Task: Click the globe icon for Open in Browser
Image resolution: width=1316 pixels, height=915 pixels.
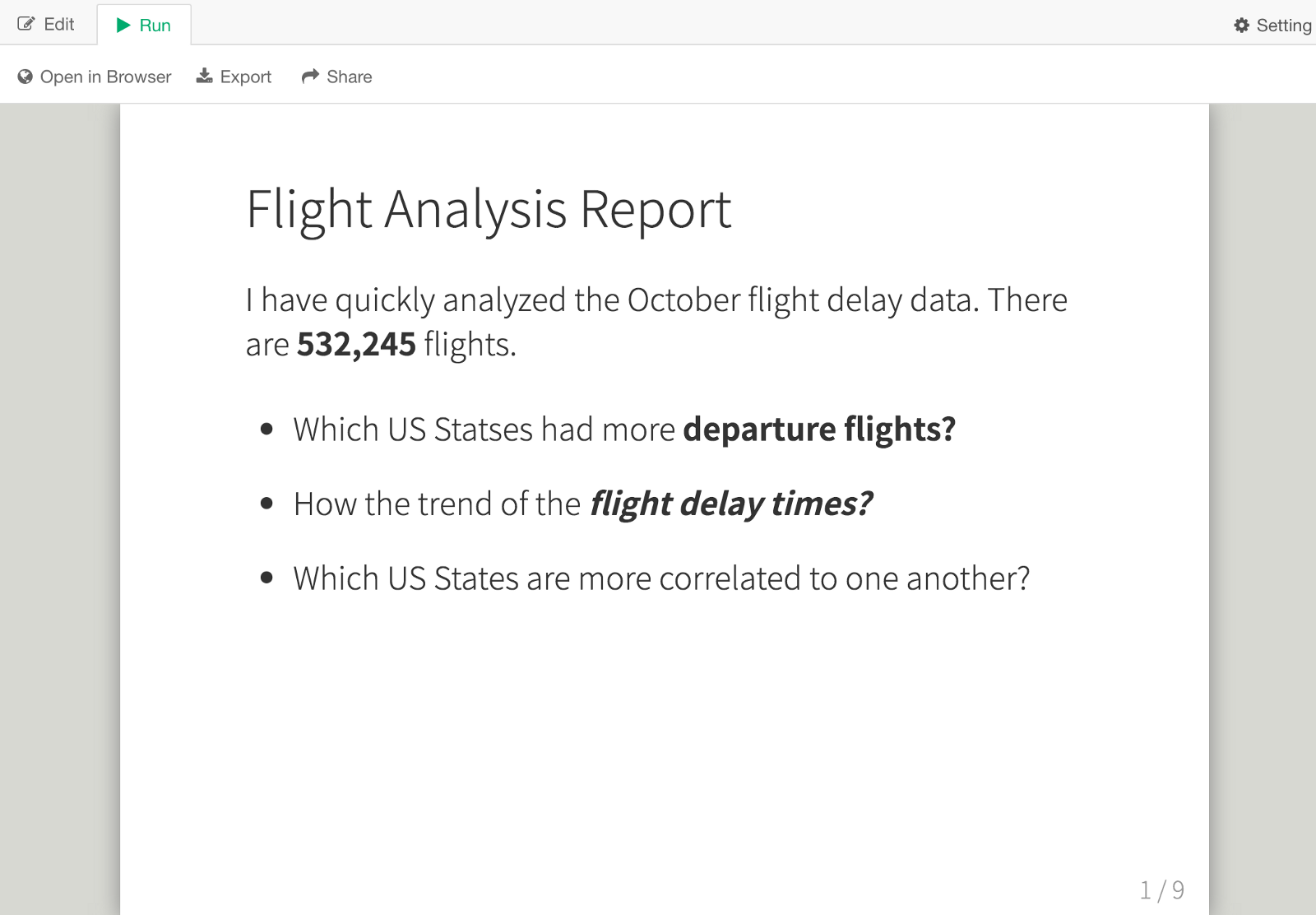Action: (x=25, y=77)
